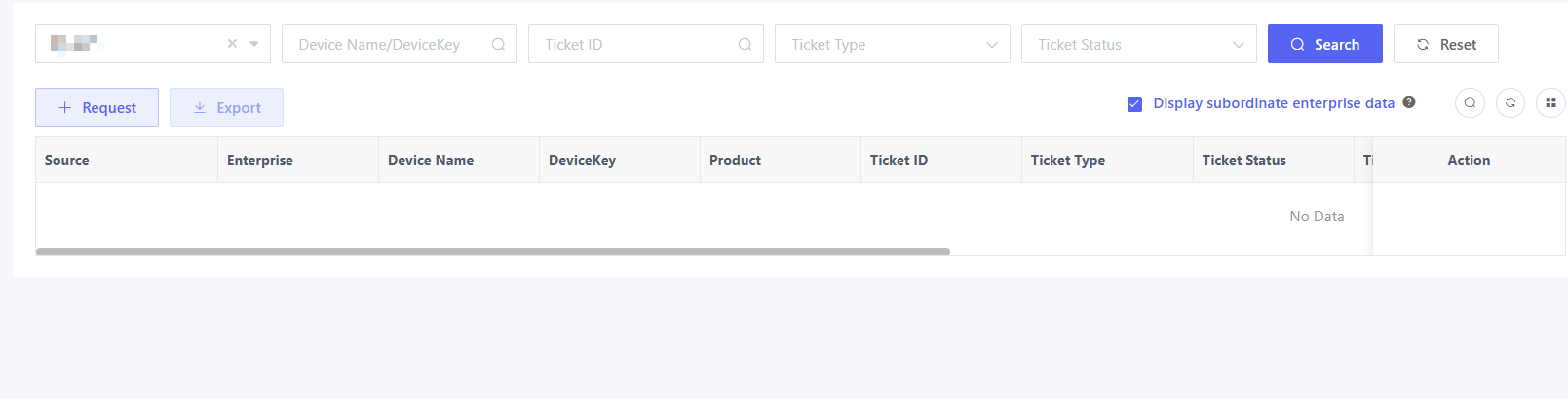The height and width of the screenshot is (399, 1568).
Task: Open column settings grid icon
Action: pyautogui.click(x=1550, y=102)
